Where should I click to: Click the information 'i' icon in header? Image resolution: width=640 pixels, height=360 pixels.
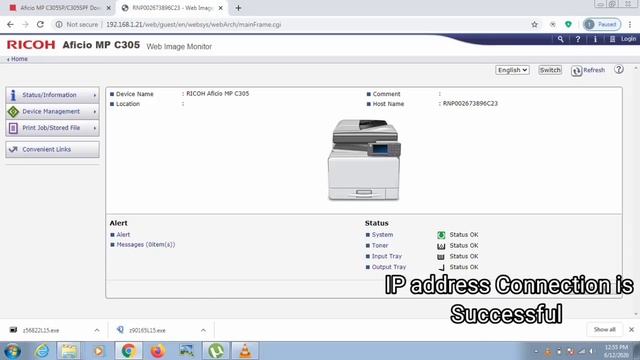click(595, 39)
